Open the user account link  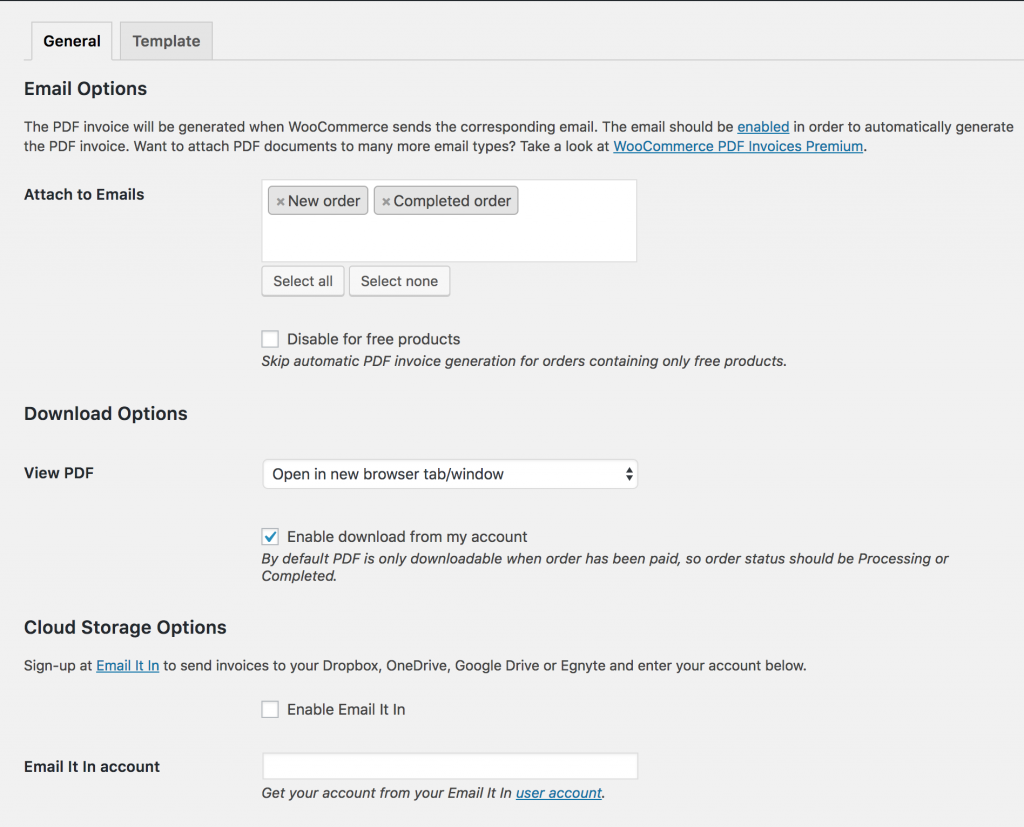pos(559,793)
